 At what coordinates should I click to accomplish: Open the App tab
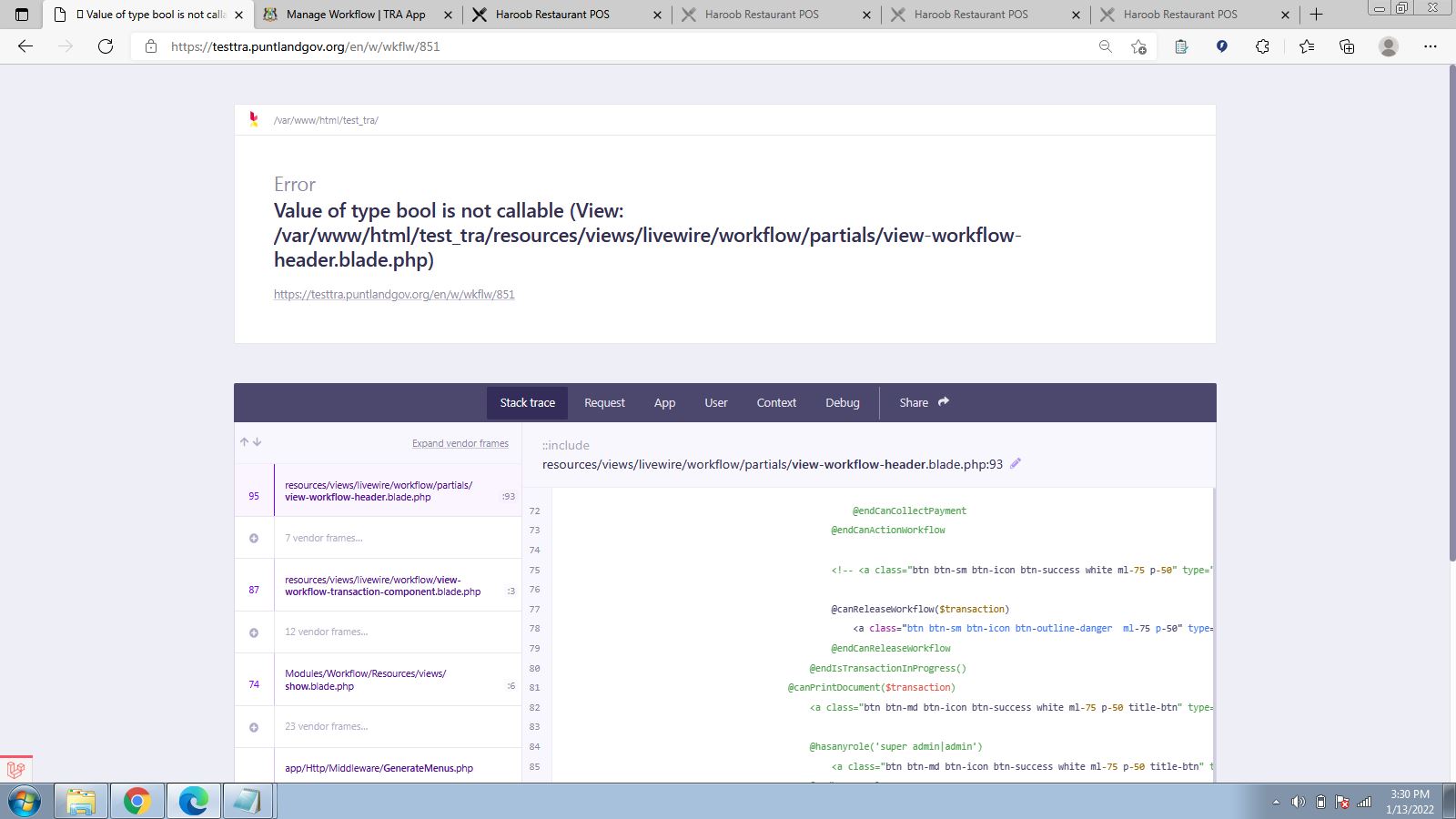click(664, 402)
